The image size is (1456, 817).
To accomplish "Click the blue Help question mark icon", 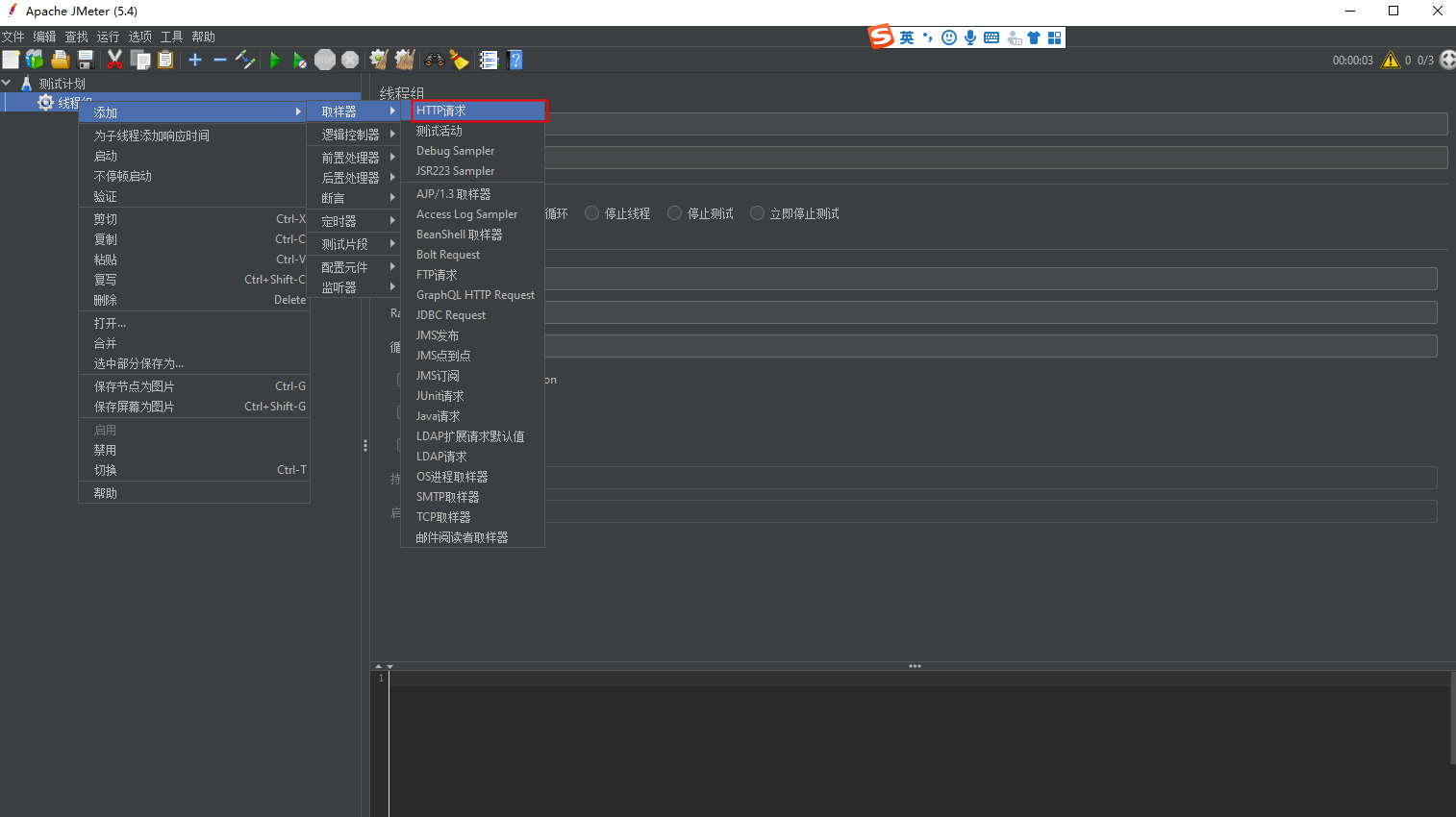I will pyautogui.click(x=515, y=60).
